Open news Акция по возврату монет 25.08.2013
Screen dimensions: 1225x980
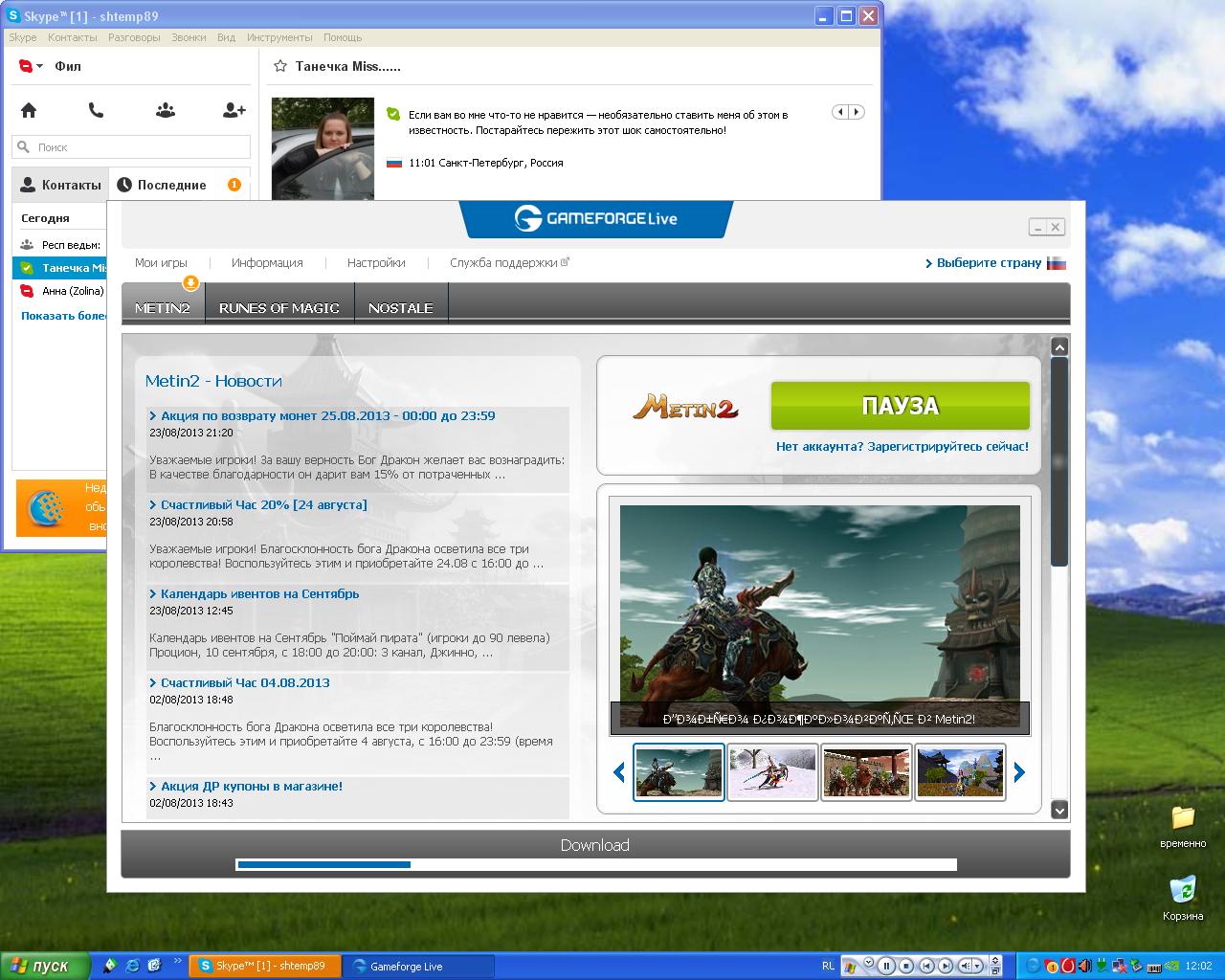(x=328, y=416)
